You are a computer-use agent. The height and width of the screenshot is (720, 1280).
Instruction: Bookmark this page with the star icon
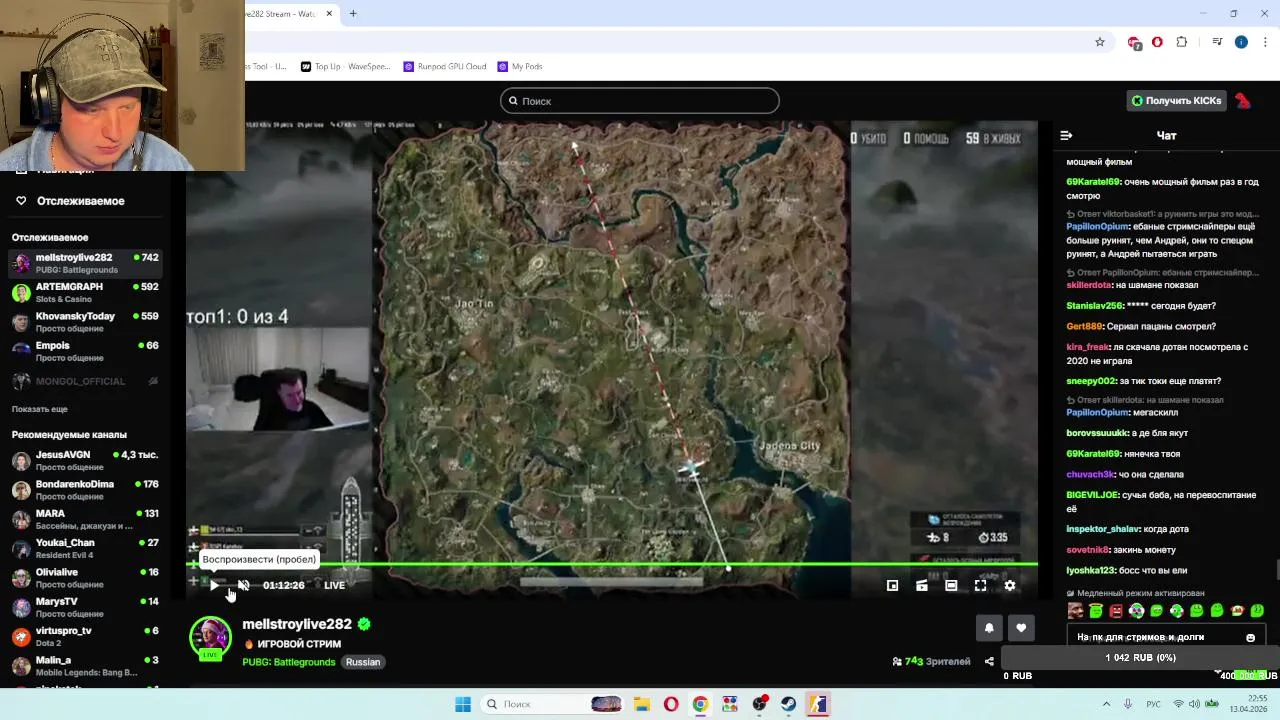(1100, 42)
